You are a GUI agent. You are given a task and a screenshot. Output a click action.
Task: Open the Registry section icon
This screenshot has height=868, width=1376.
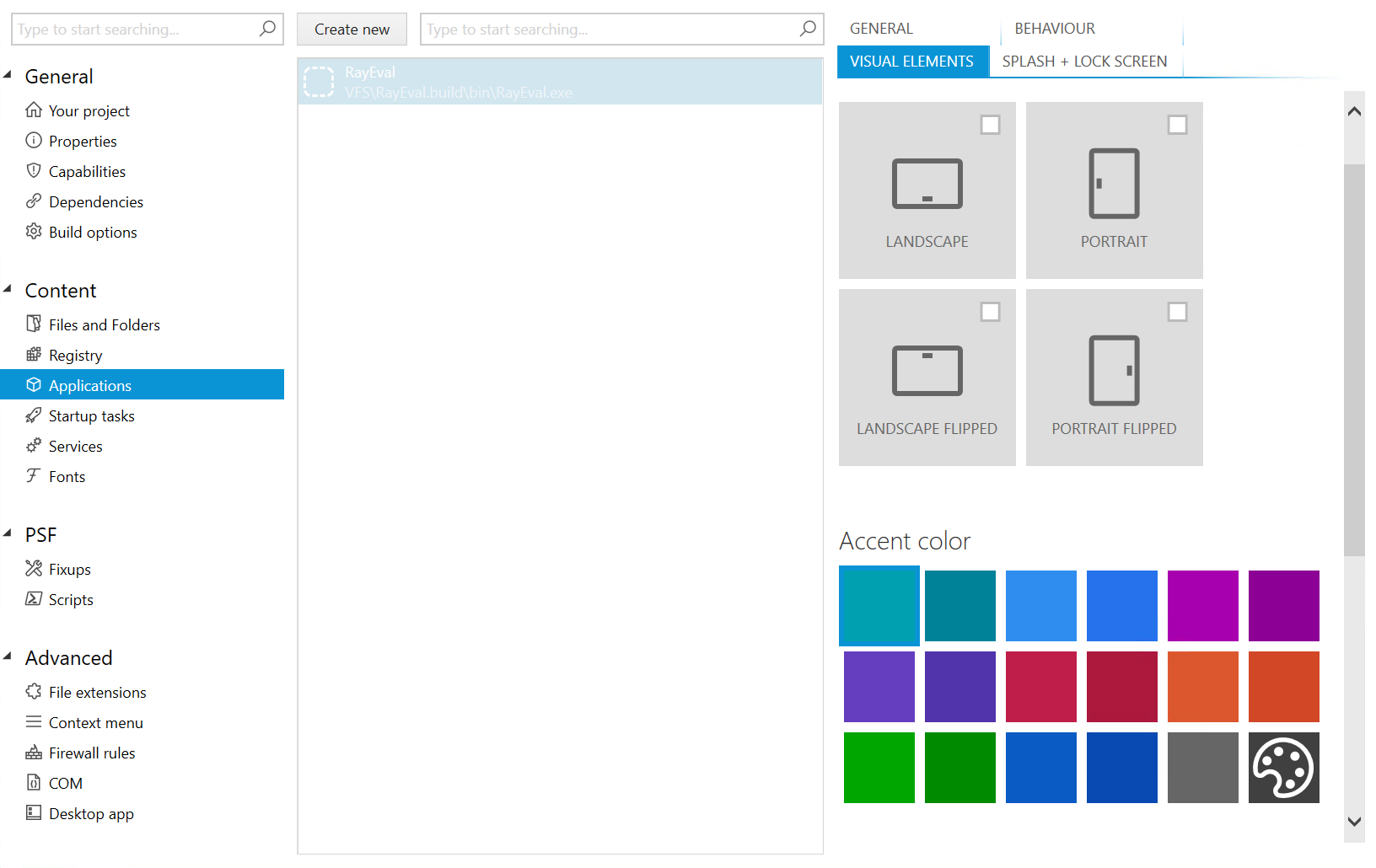(34, 354)
